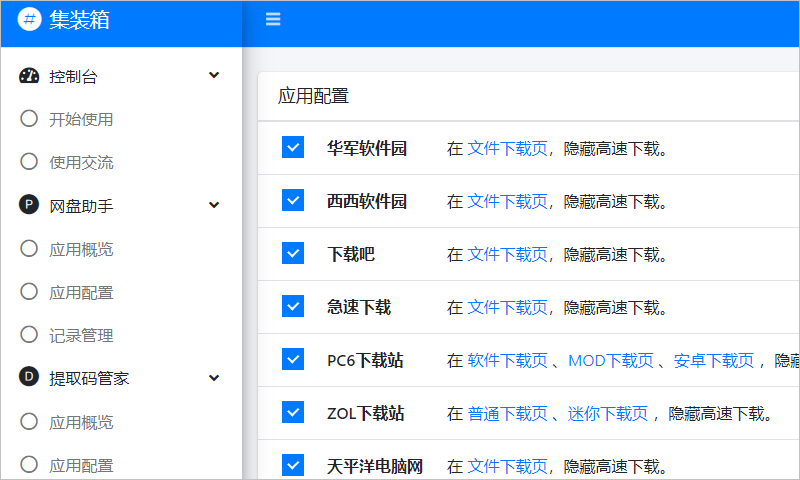Click the 西西软件园 site name

point(367,201)
